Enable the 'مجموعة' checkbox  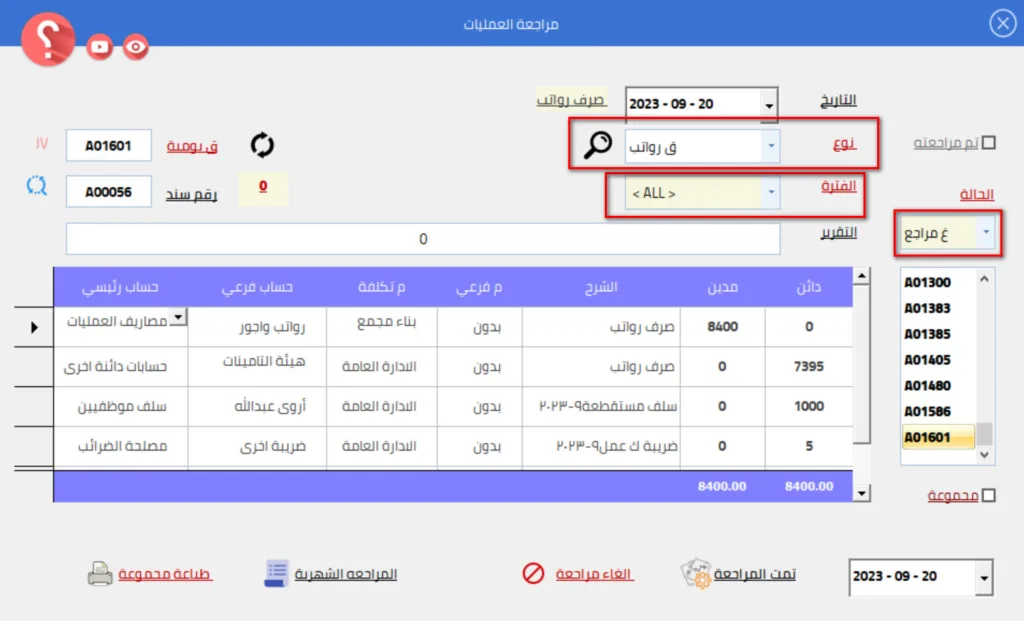click(x=989, y=495)
